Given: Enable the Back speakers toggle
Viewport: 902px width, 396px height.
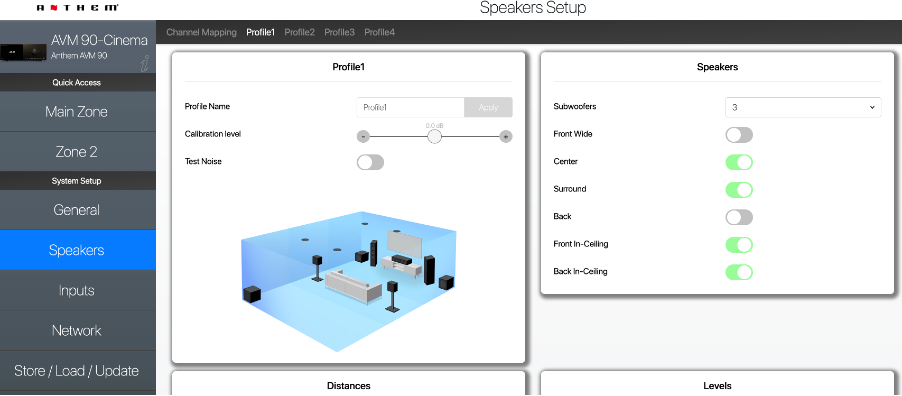Looking at the screenshot, I should tap(739, 217).
